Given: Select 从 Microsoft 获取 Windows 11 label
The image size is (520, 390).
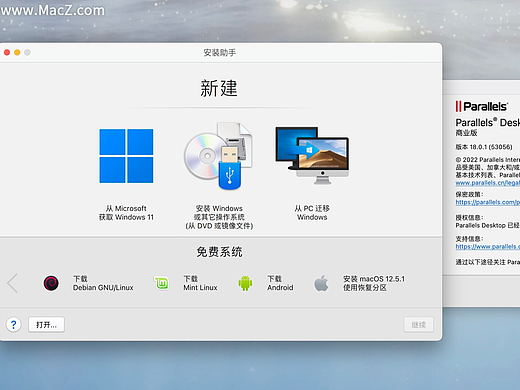Looking at the screenshot, I should pyautogui.click(x=126, y=213).
